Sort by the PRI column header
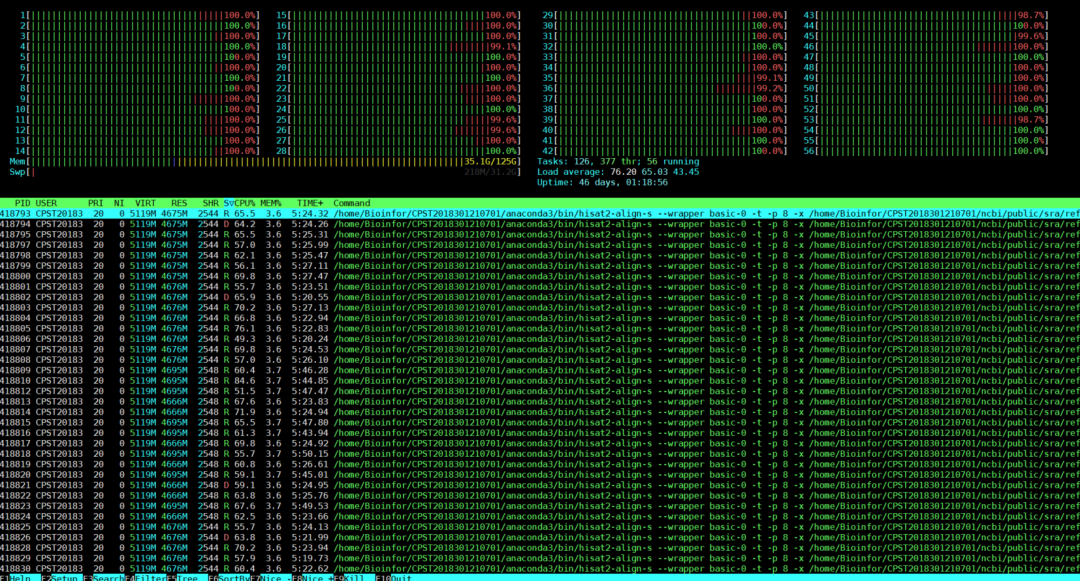This screenshot has height=581, width=1080. [96, 203]
